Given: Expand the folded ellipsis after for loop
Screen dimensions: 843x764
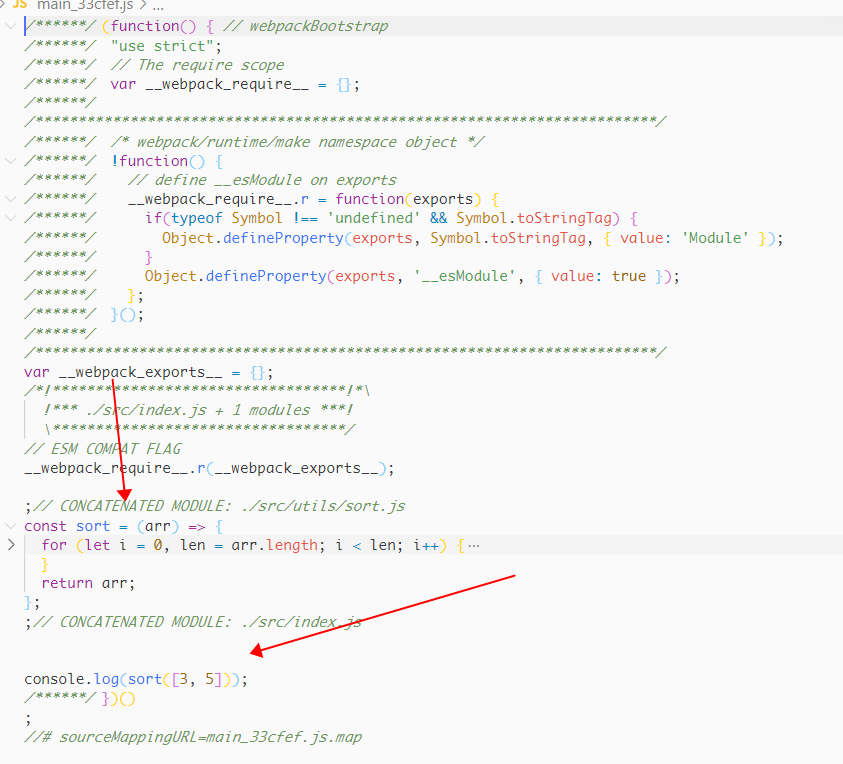Looking at the screenshot, I should (x=474, y=546).
